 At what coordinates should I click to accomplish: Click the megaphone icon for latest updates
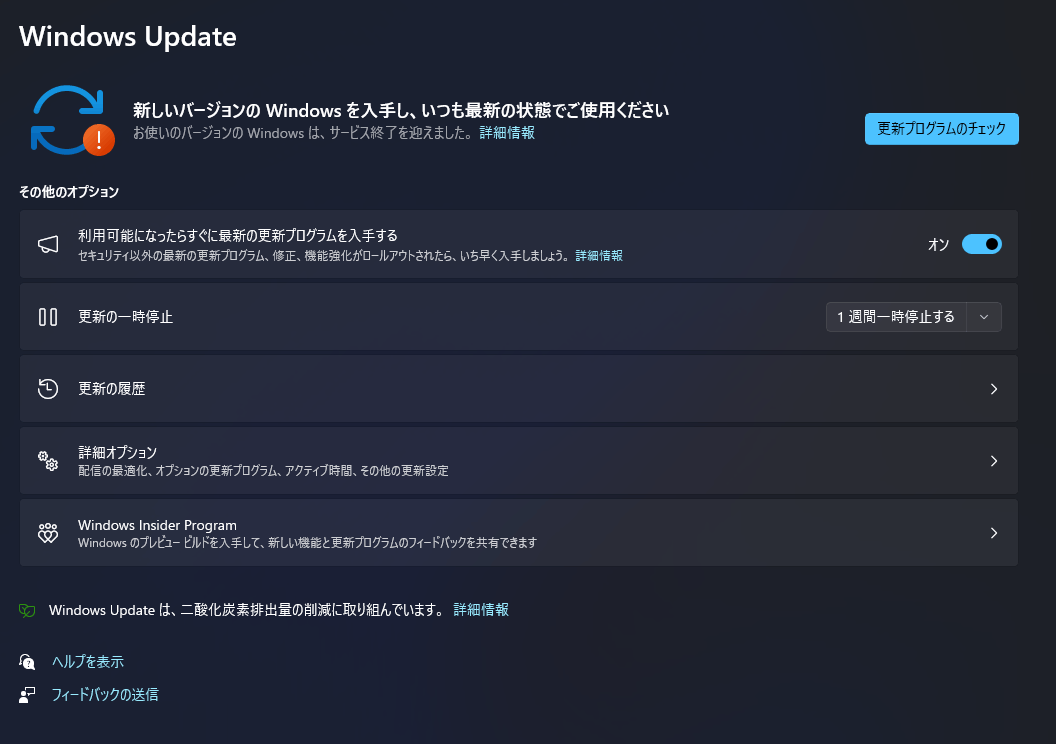coord(48,244)
